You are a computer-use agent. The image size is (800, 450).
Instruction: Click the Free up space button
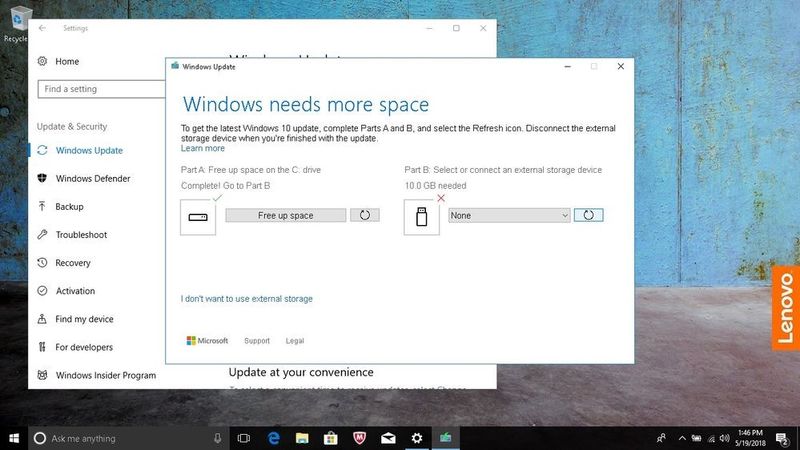286,215
